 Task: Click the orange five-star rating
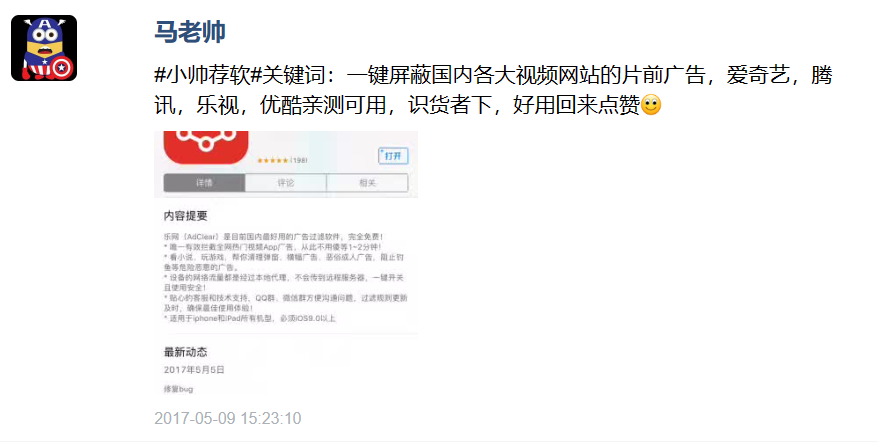pos(272,161)
